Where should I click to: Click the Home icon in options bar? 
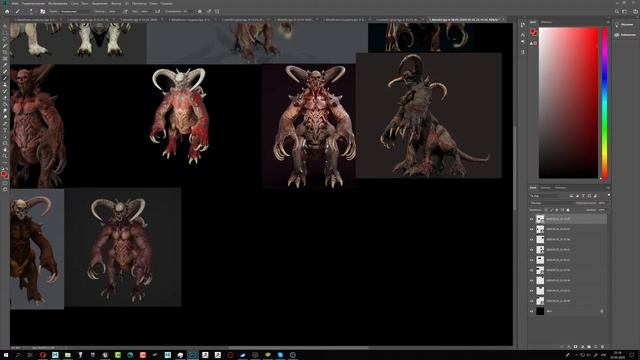[7, 11]
